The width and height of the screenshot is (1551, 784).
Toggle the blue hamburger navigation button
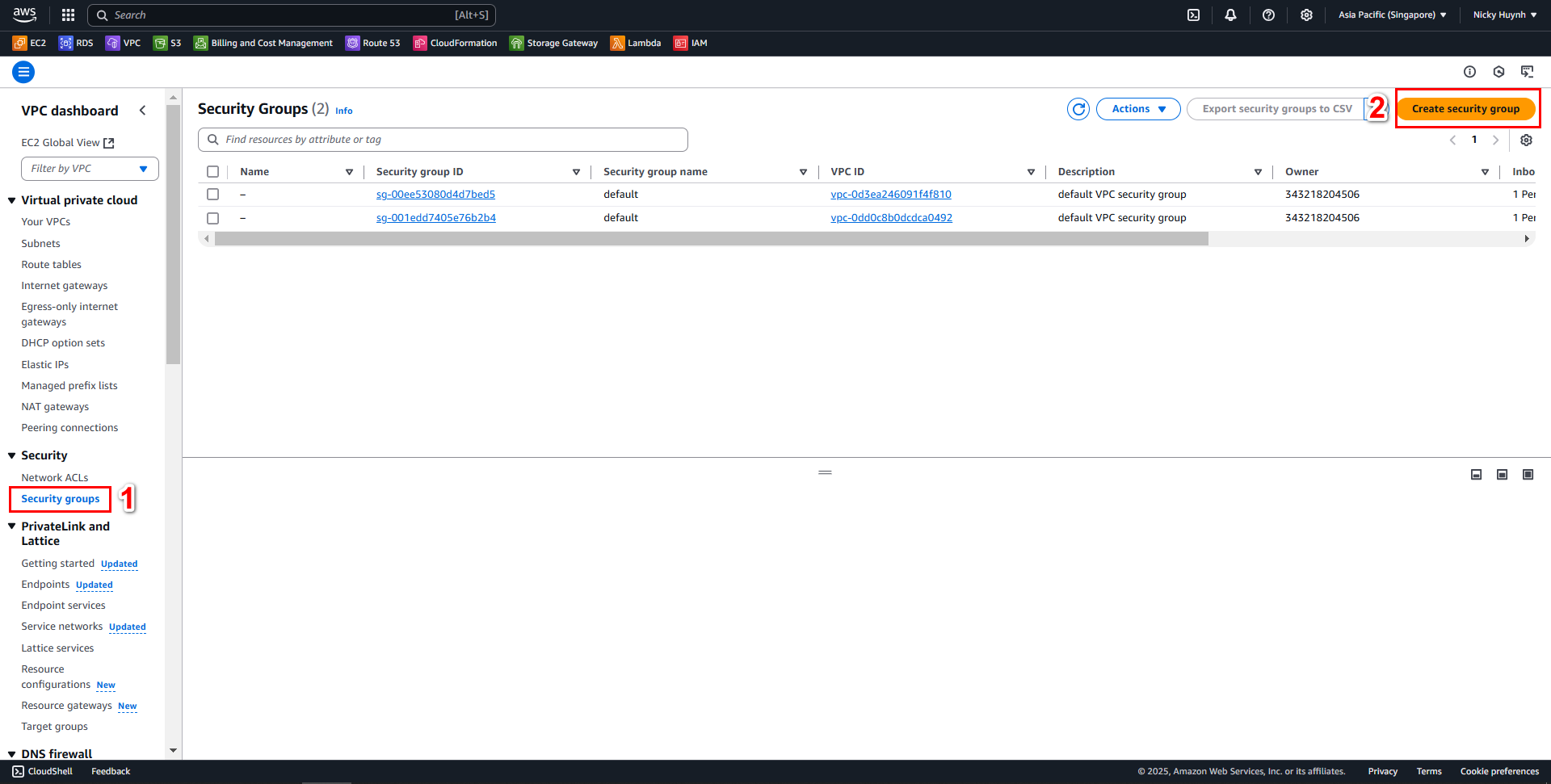click(23, 73)
